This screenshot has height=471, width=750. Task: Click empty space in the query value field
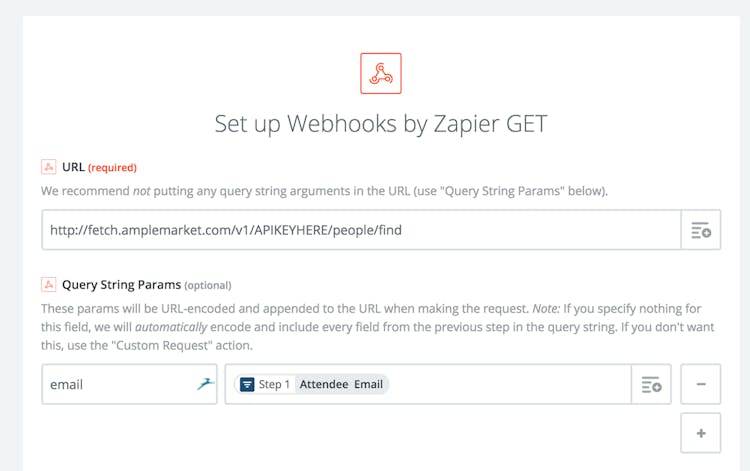510,384
